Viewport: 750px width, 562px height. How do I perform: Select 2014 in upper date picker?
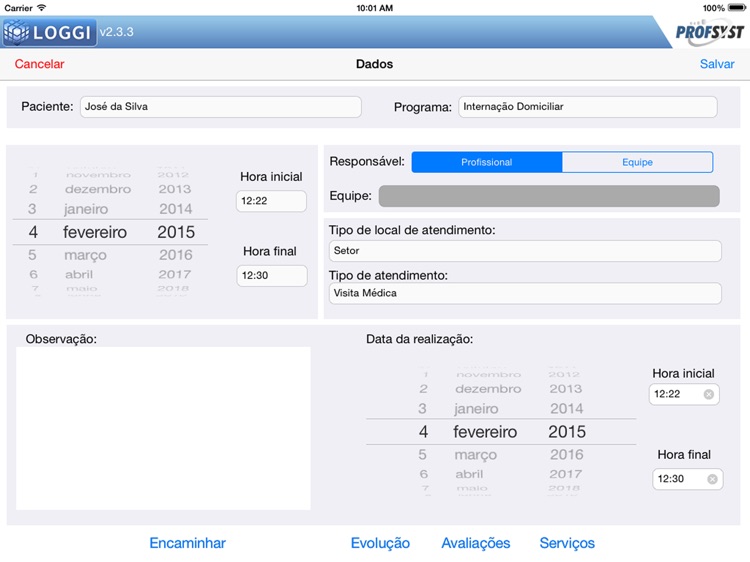(x=176, y=209)
